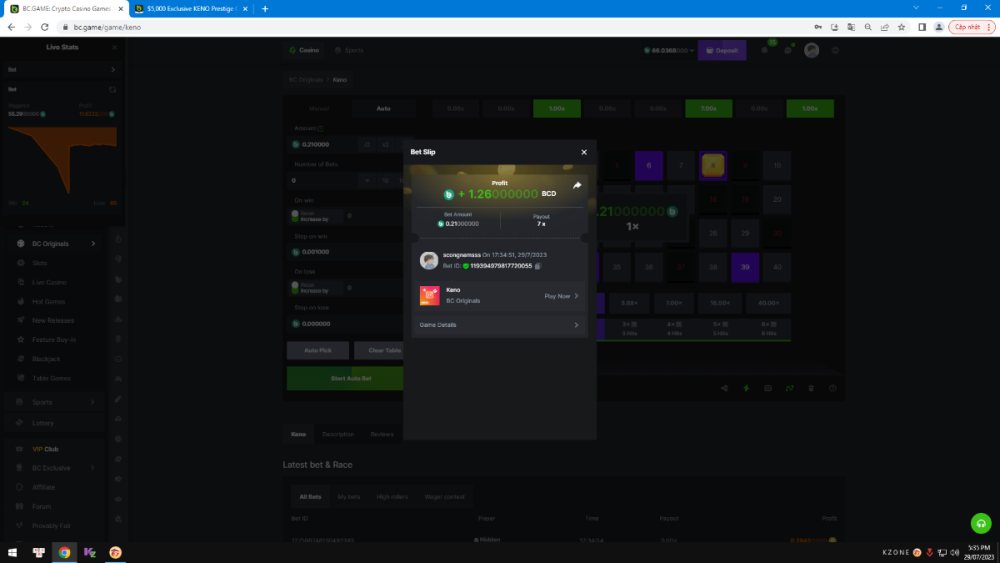
Task: Reset live stats with refresh icon
Action: tap(113, 89)
